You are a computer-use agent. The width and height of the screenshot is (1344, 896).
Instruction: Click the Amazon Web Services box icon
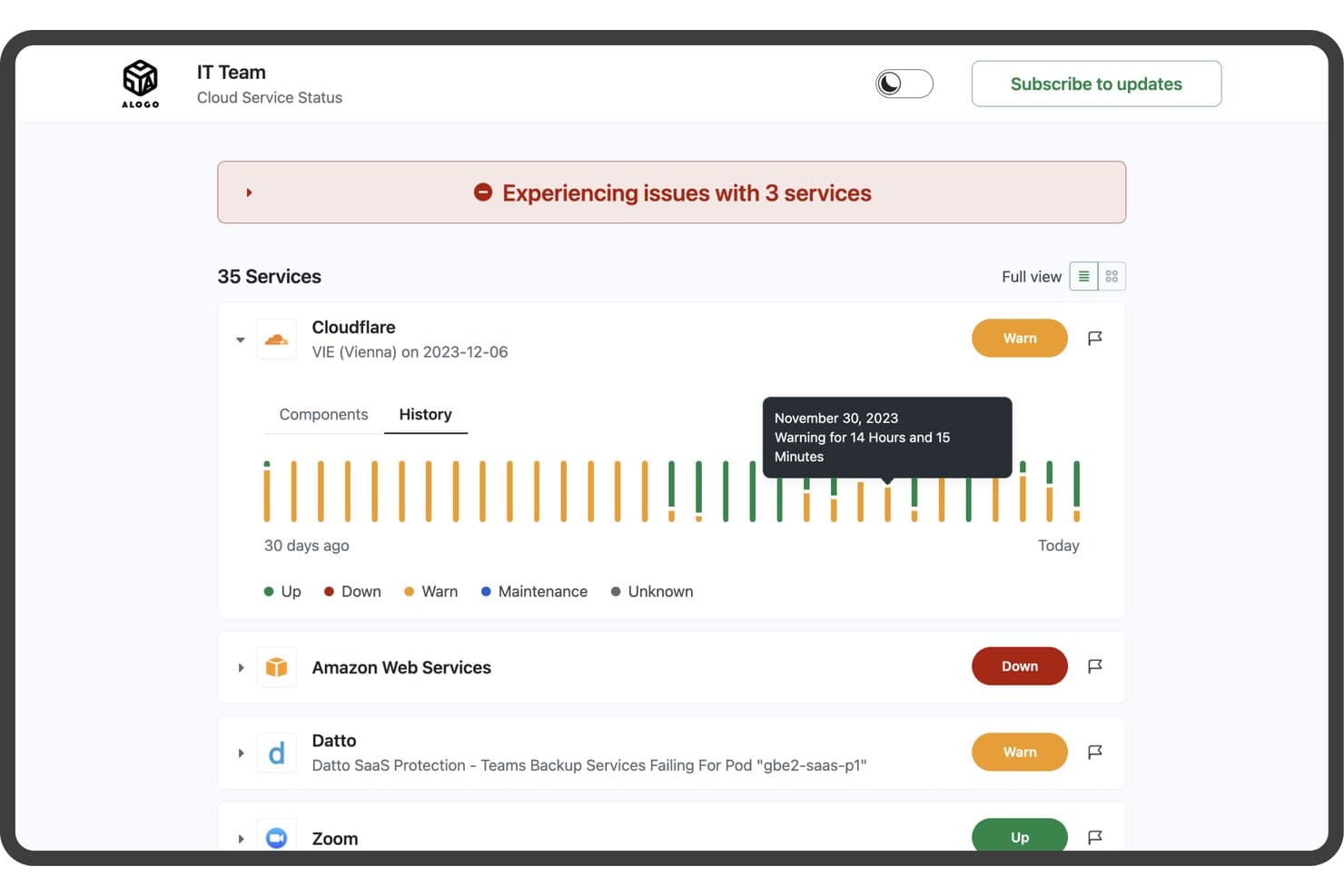[x=277, y=667]
